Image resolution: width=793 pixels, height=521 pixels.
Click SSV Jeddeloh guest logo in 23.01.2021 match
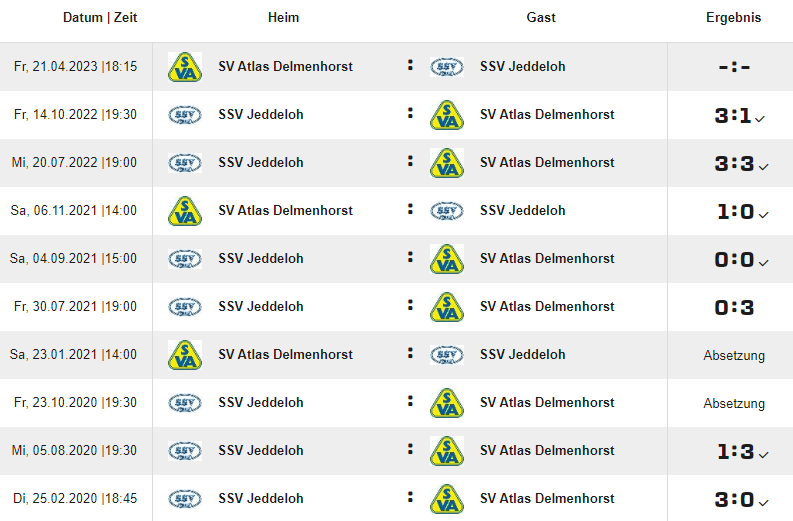pos(447,355)
